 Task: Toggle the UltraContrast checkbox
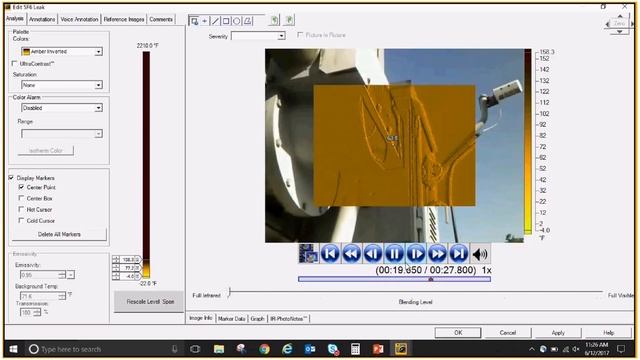(14, 63)
